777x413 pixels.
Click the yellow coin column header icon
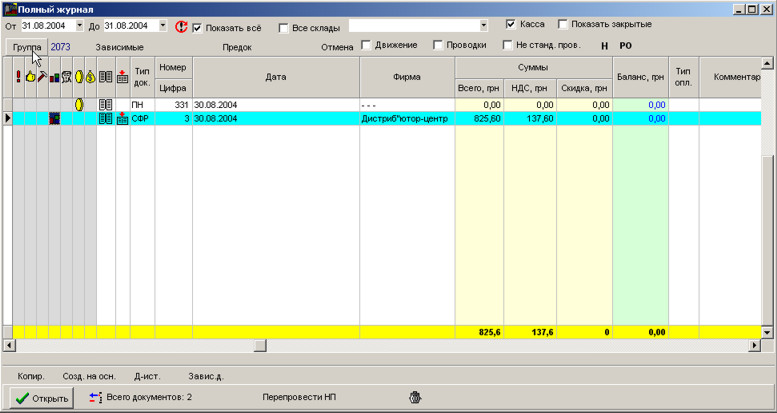(x=79, y=76)
